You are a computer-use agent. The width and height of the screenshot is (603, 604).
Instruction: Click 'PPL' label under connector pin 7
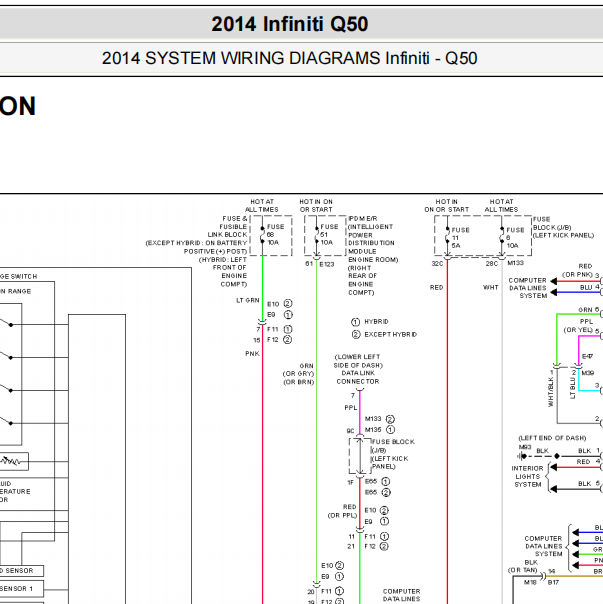351,408
